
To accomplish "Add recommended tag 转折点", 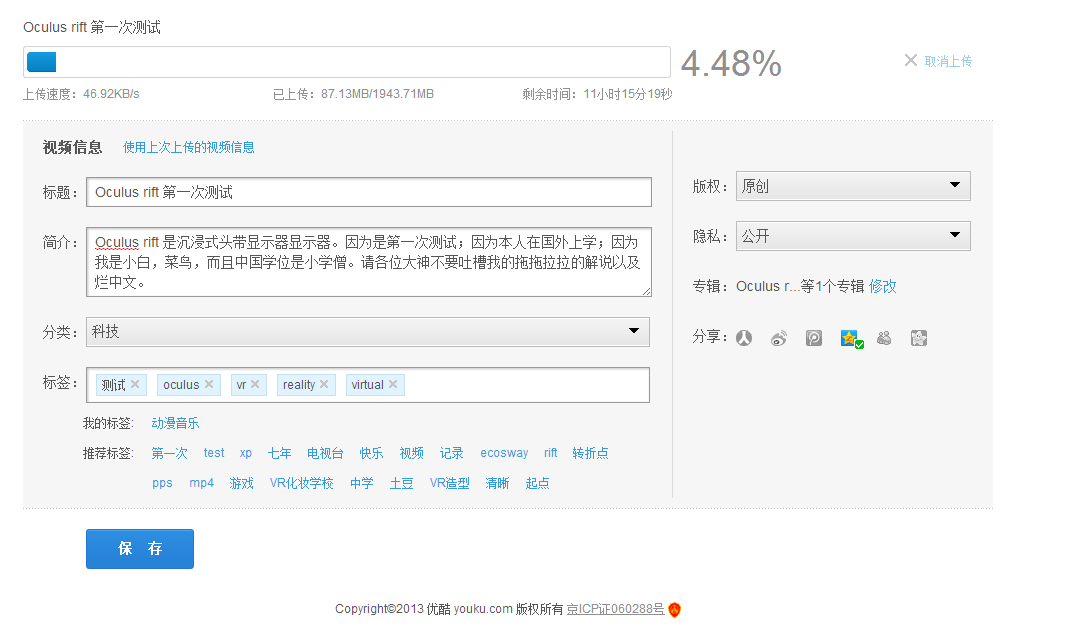I will (591, 453).
